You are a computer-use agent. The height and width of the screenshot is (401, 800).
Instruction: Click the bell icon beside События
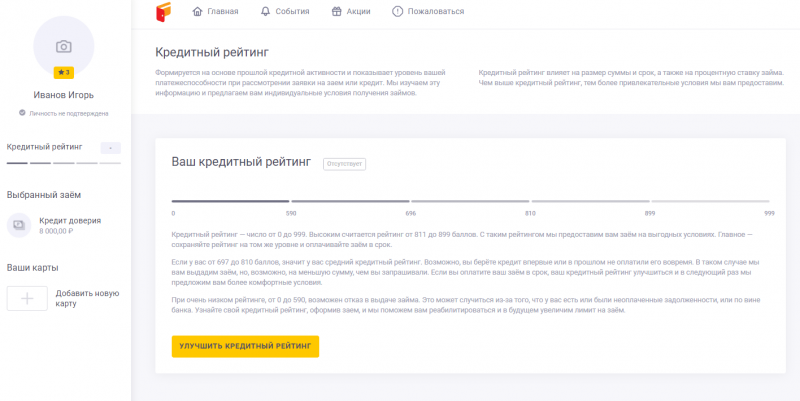264,12
